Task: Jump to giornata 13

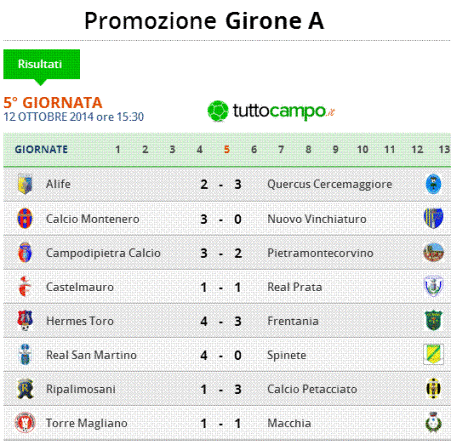Action: (444, 149)
